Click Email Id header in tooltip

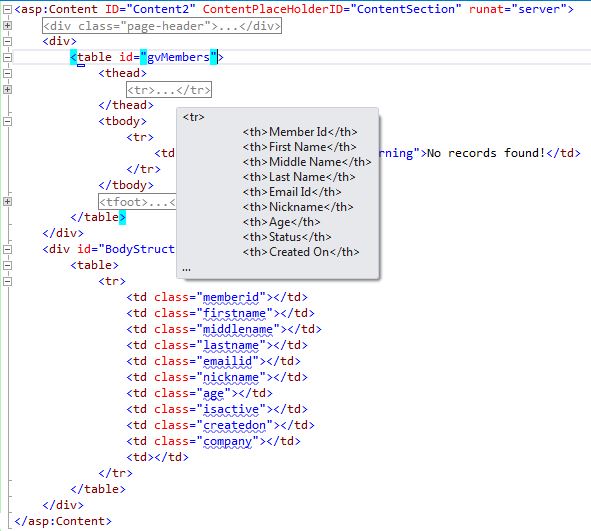click(292, 192)
